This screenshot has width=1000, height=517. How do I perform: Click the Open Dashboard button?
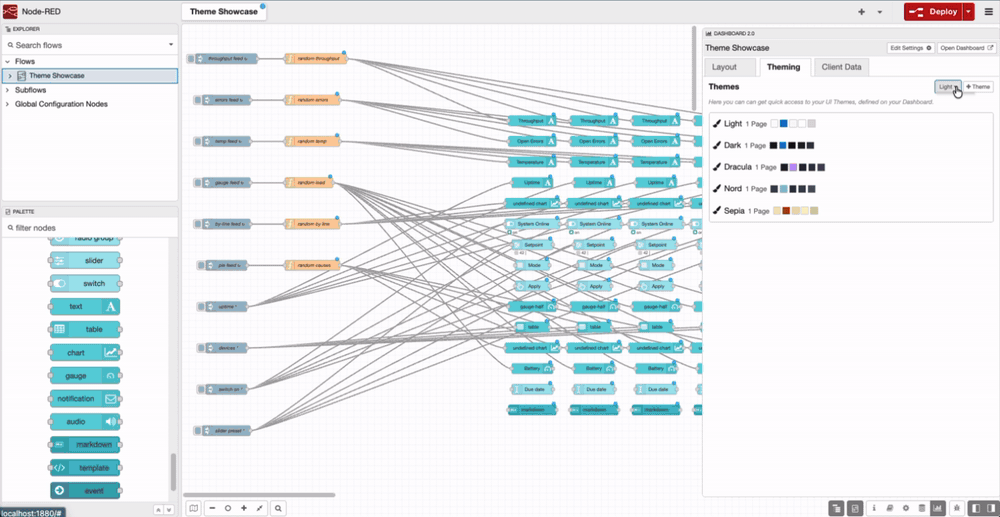(967, 48)
